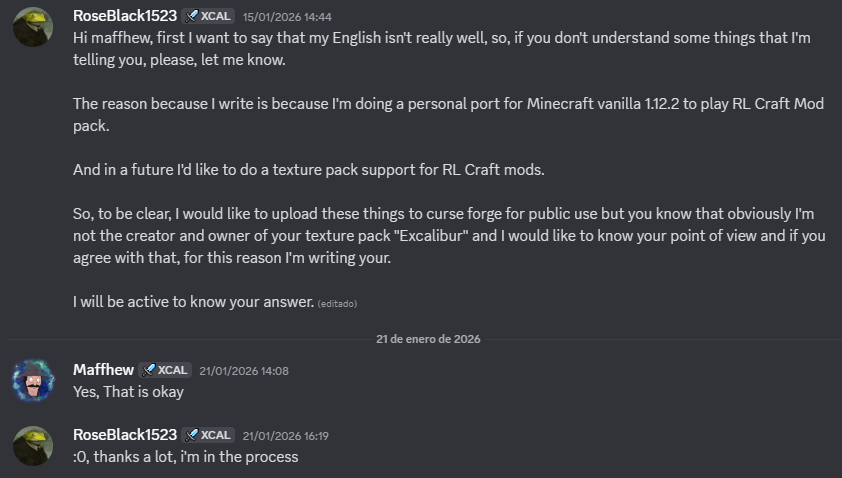Click RoseBlack1523 username on the first message
This screenshot has height=478, width=842.
coord(125,16)
